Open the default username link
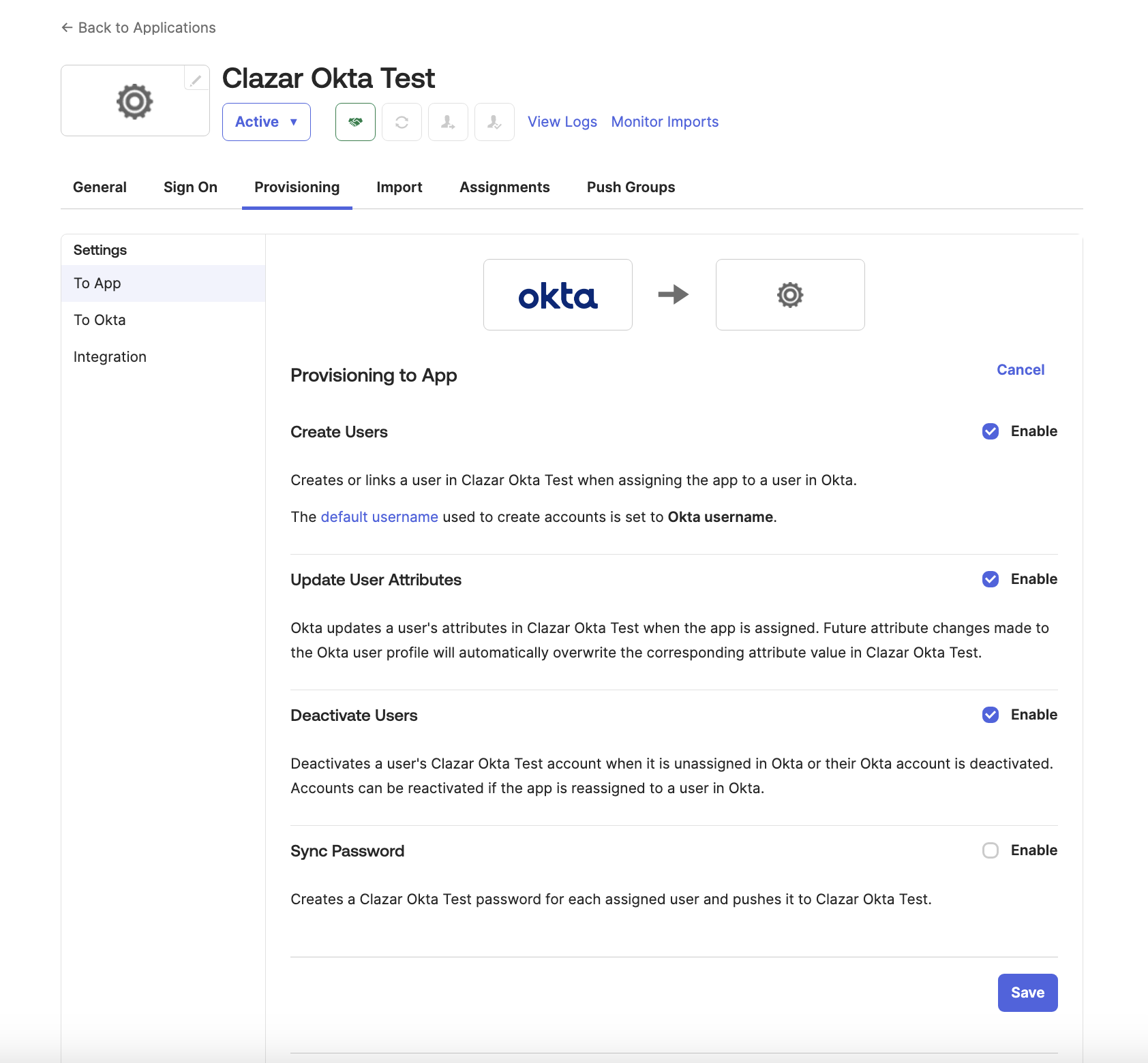 (380, 517)
